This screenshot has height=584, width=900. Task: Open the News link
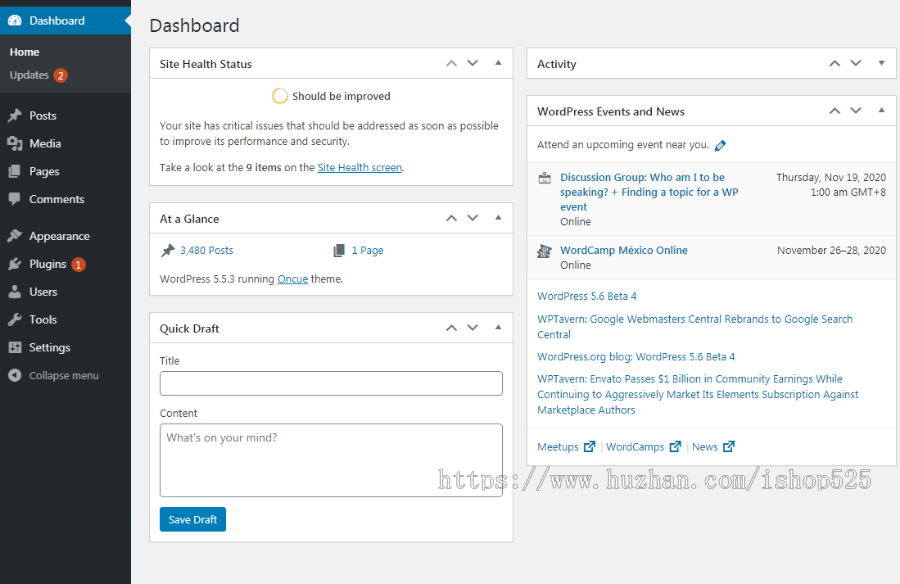point(705,447)
